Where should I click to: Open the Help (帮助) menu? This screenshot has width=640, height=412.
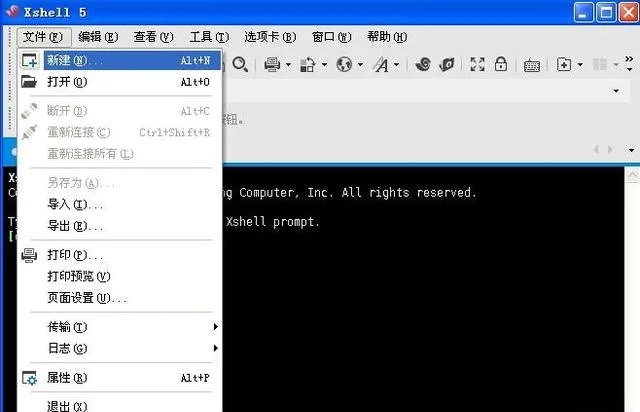coord(387,37)
